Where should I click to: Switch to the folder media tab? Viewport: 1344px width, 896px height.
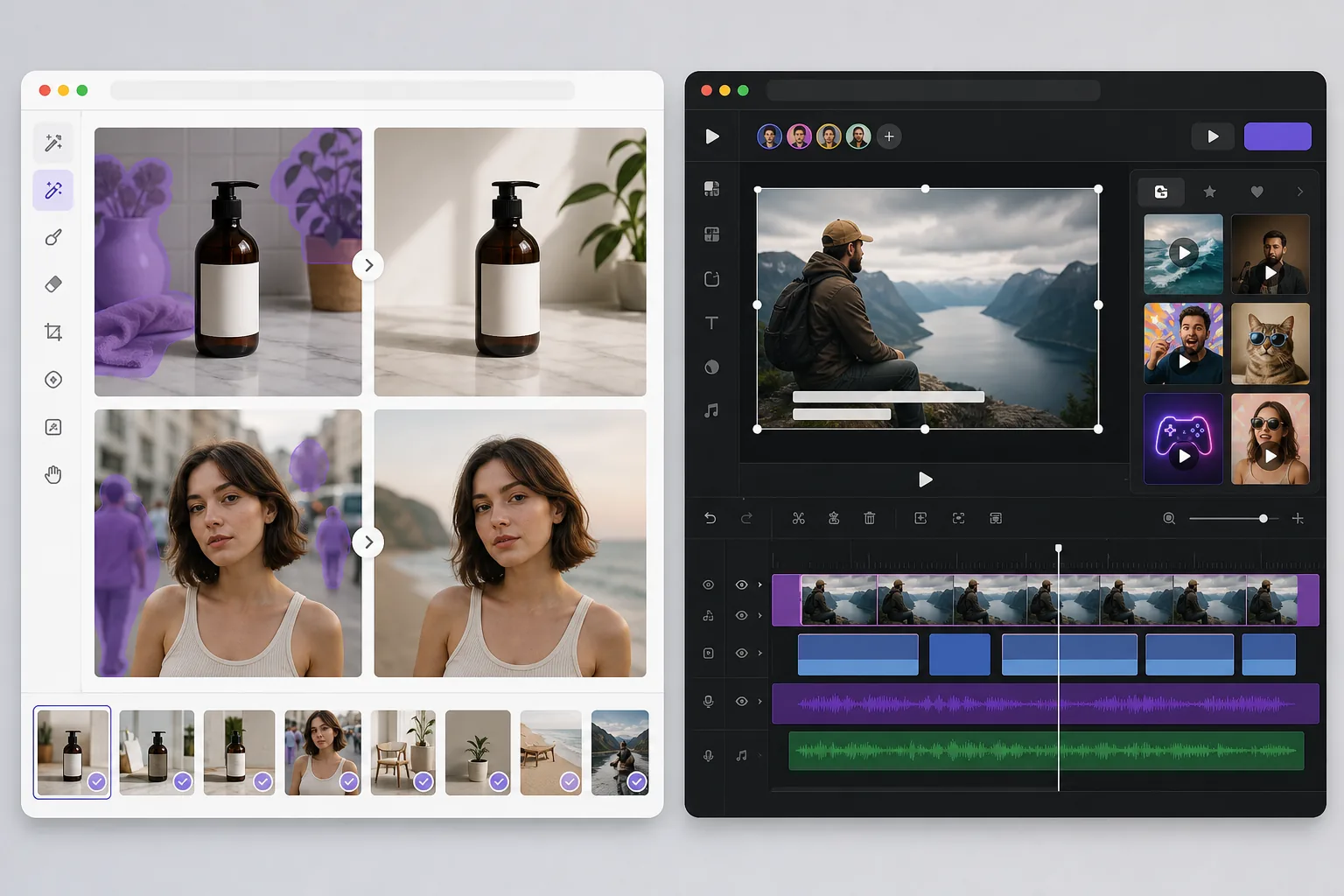(x=1161, y=192)
